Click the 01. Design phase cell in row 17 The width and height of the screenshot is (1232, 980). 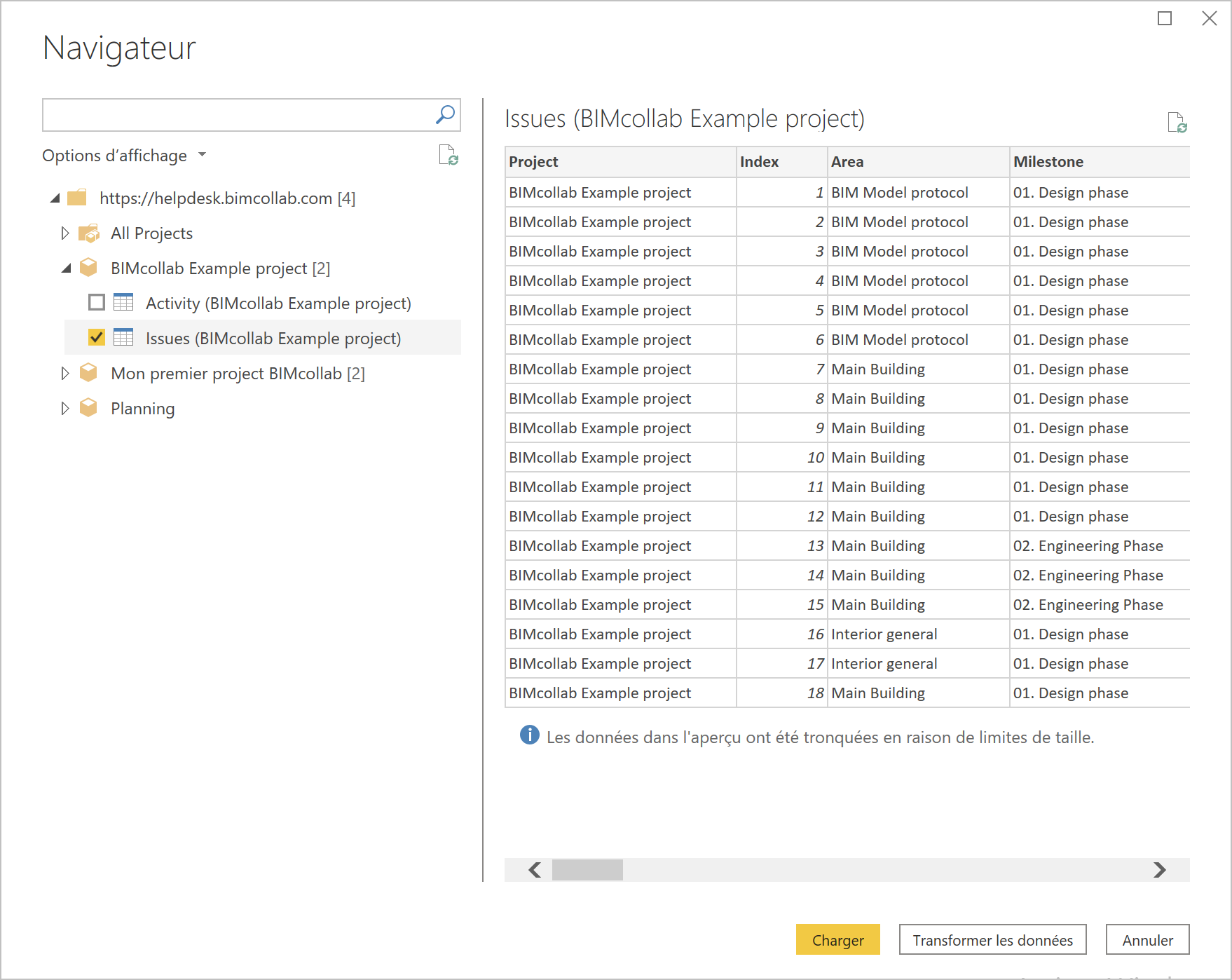click(x=1100, y=663)
